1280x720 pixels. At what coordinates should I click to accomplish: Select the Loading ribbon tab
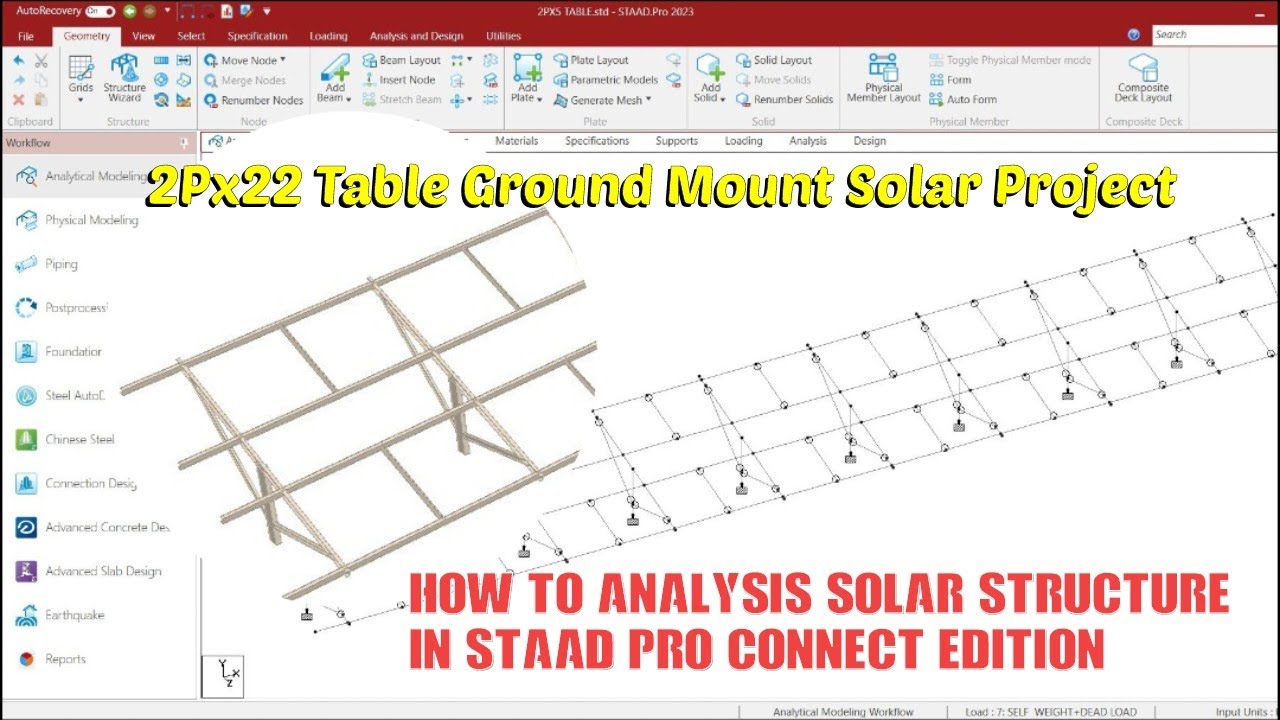(328, 36)
